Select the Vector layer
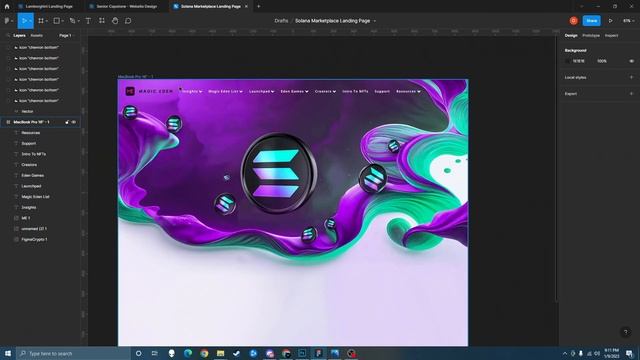The image size is (640, 360). tap(27, 111)
